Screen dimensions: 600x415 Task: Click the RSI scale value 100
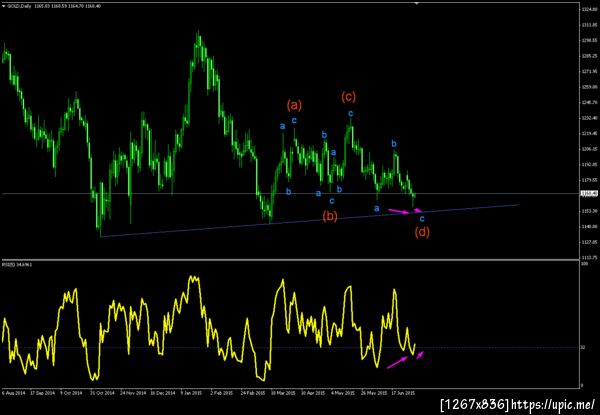pyautogui.click(x=585, y=264)
